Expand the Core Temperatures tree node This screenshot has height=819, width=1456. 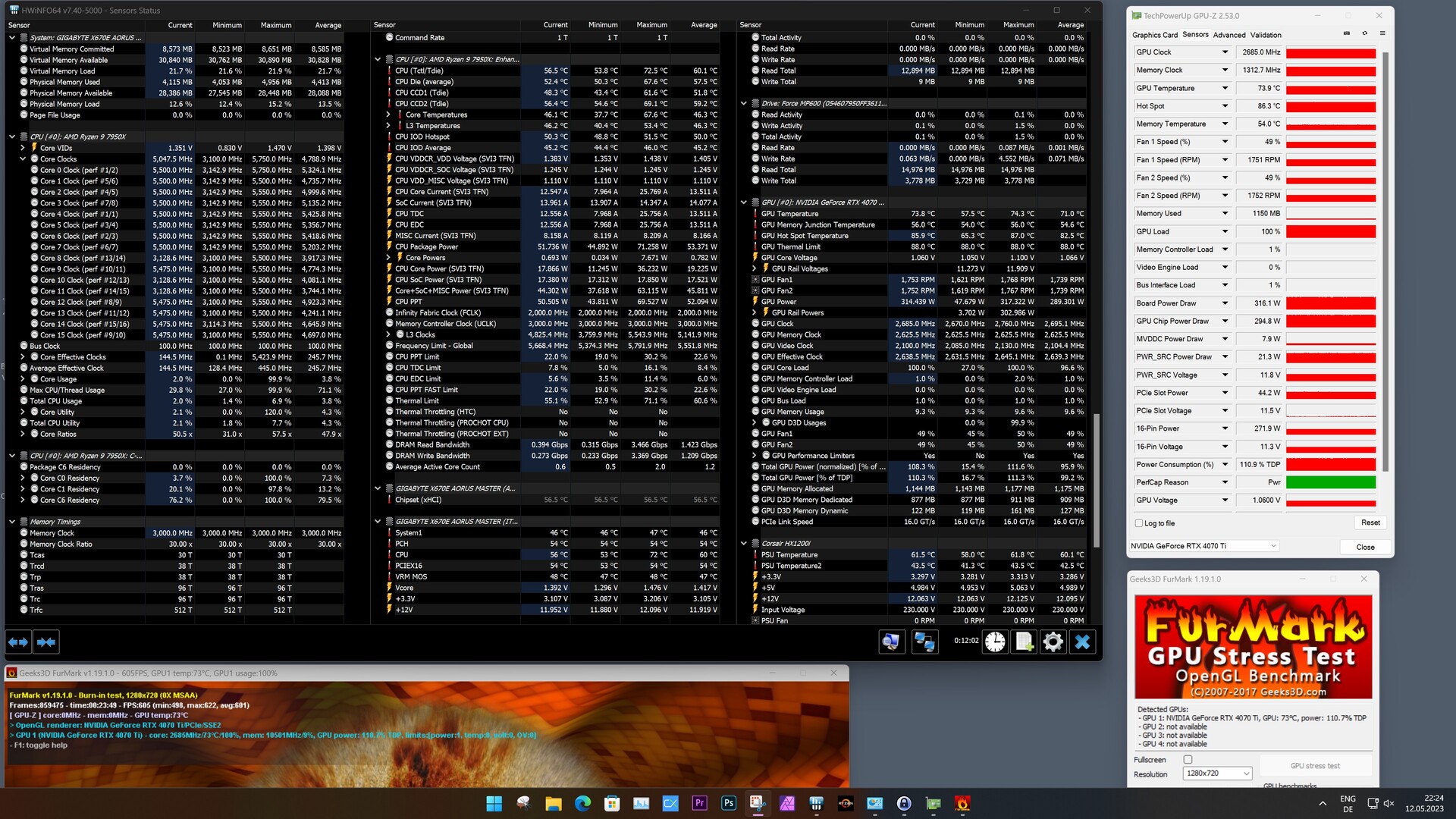[x=388, y=115]
